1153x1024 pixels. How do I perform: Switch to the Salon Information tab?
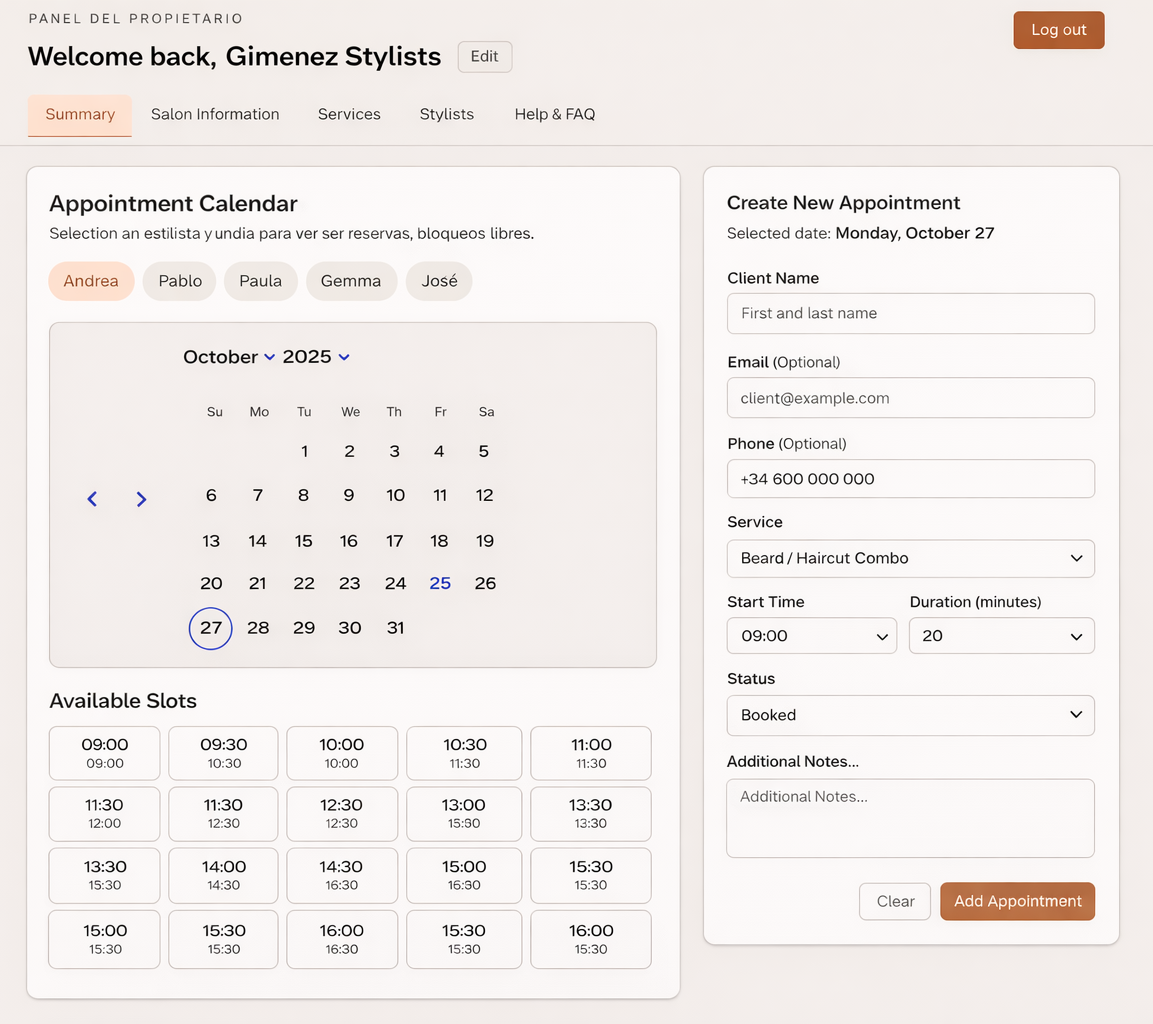coord(215,114)
